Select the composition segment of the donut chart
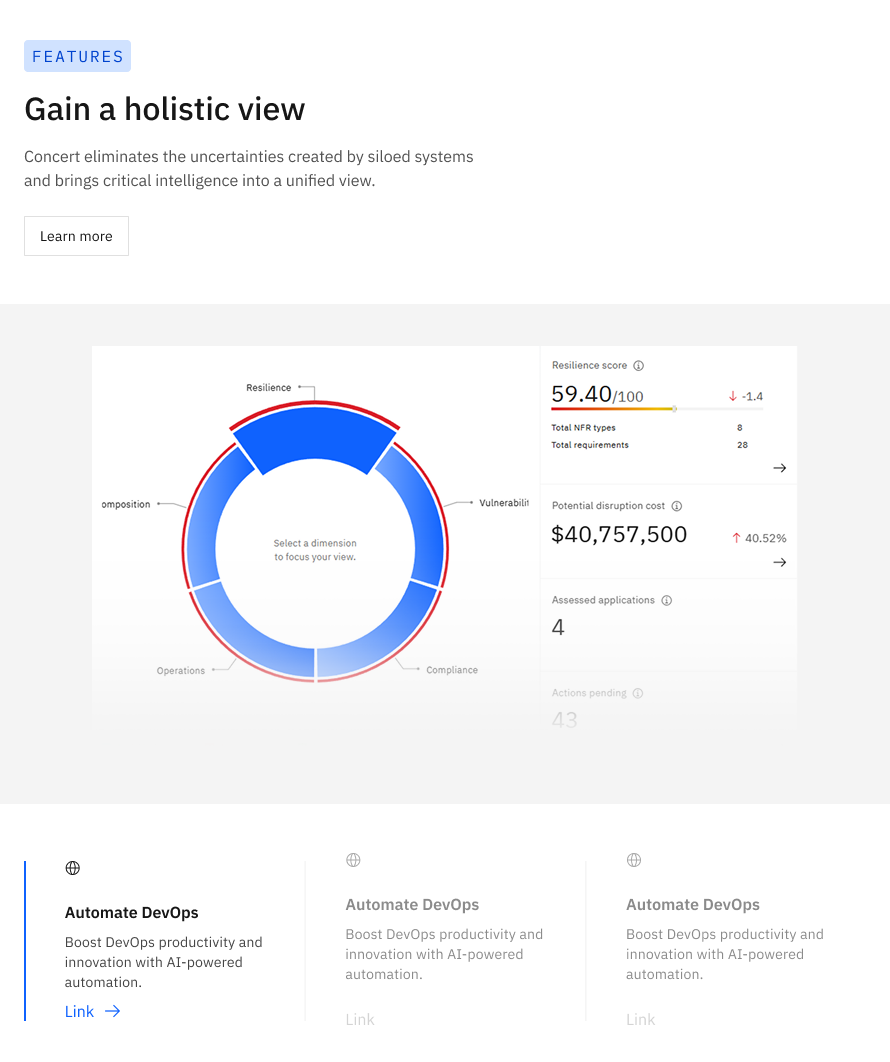Image resolution: width=890 pixels, height=1062 pixels. pyautogui.click(x=210, y=517)
